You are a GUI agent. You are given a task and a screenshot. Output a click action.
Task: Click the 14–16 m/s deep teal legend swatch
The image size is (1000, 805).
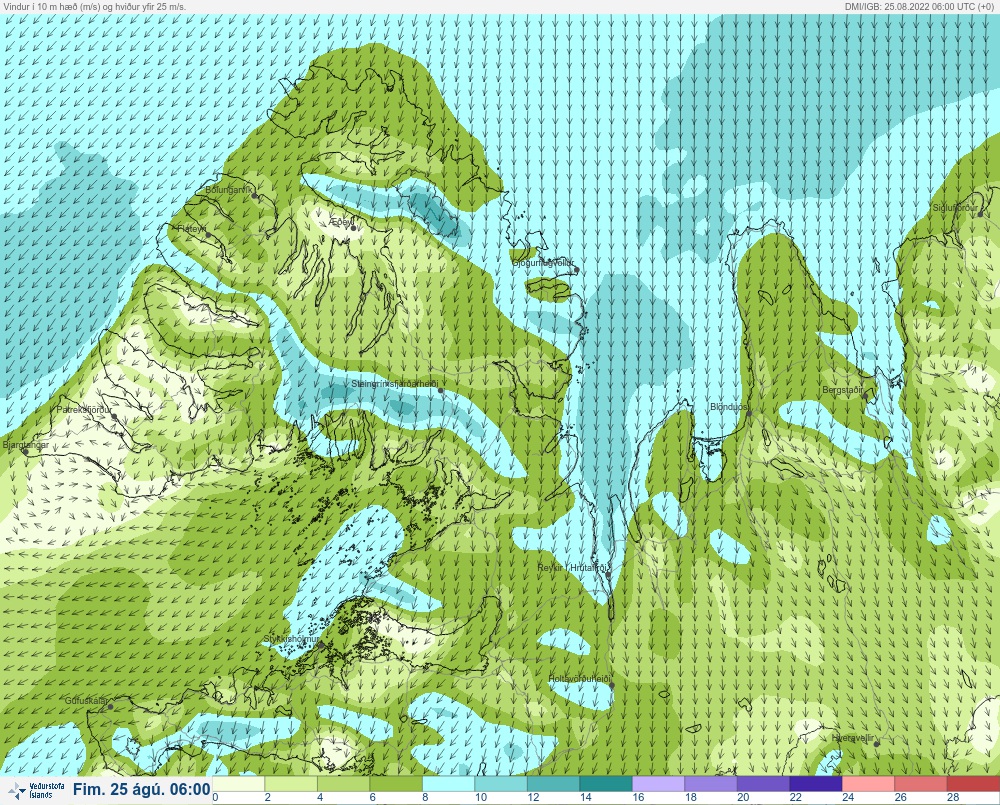[606, 783]
